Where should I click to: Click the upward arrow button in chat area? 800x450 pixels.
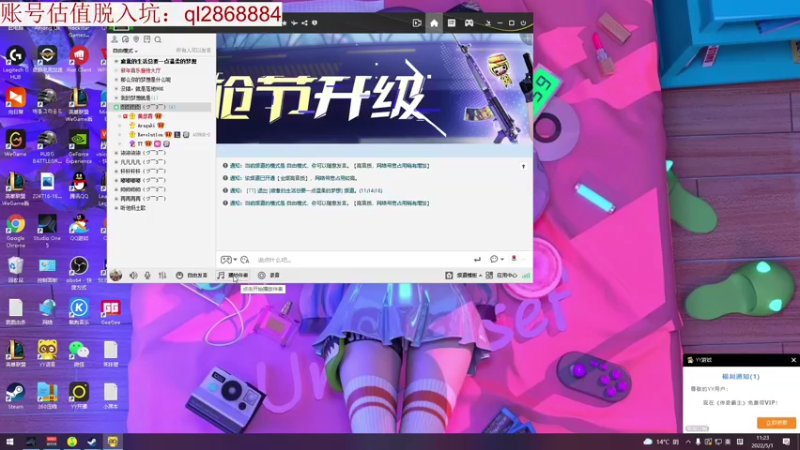(523, 166)
